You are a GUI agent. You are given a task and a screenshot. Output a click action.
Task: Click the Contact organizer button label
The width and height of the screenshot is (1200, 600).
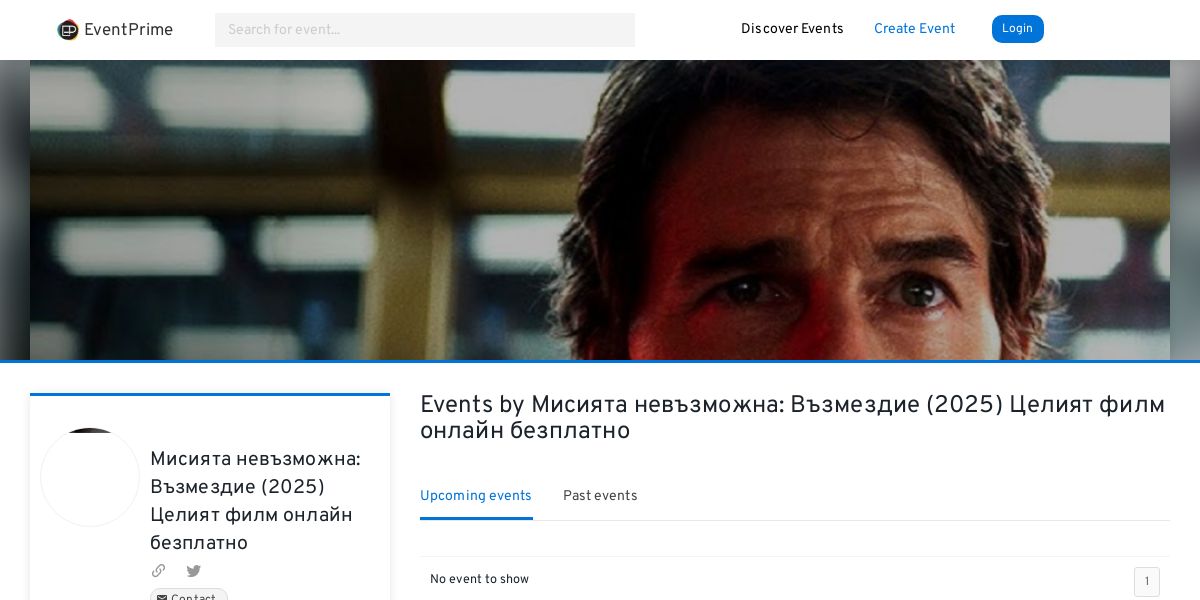193,598
